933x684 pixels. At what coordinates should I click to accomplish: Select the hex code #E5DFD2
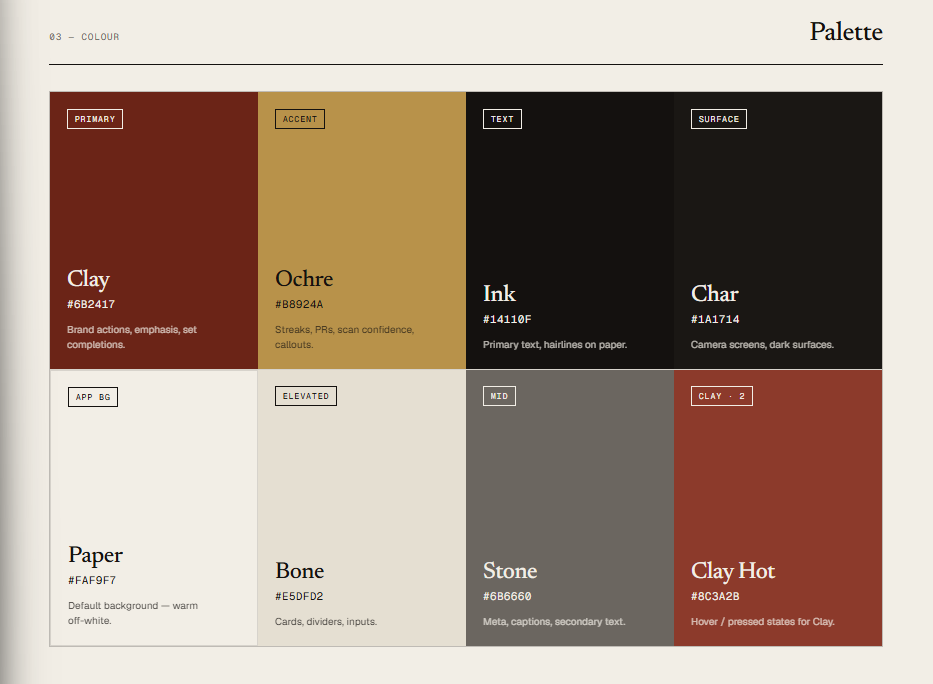point(299,597)
